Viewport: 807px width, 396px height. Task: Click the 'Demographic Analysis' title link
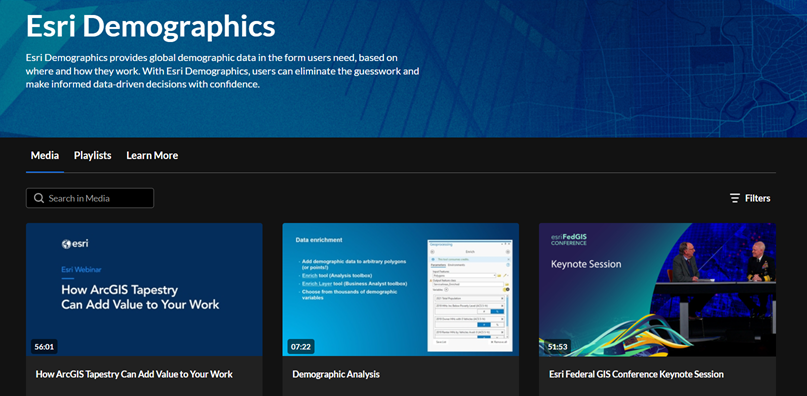[336, 374]
